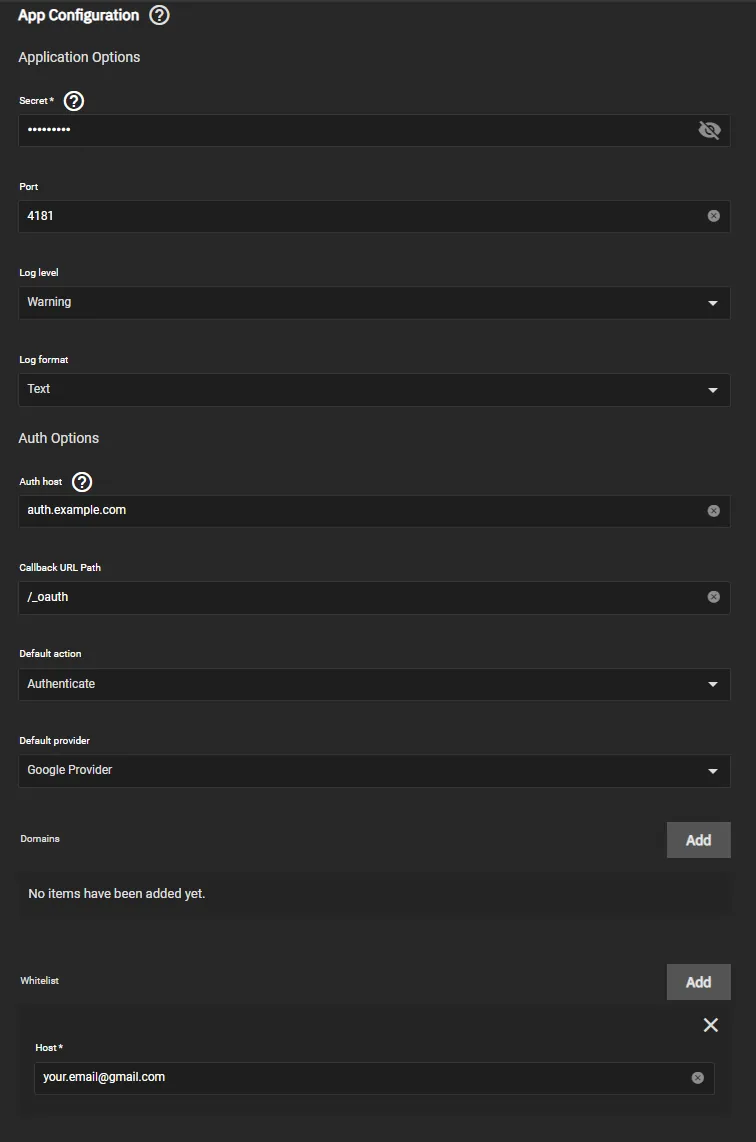The height and width of the screenshot is (1142, 756).
Task: Open the App Configuration help icon
Action: coord(159,15)
